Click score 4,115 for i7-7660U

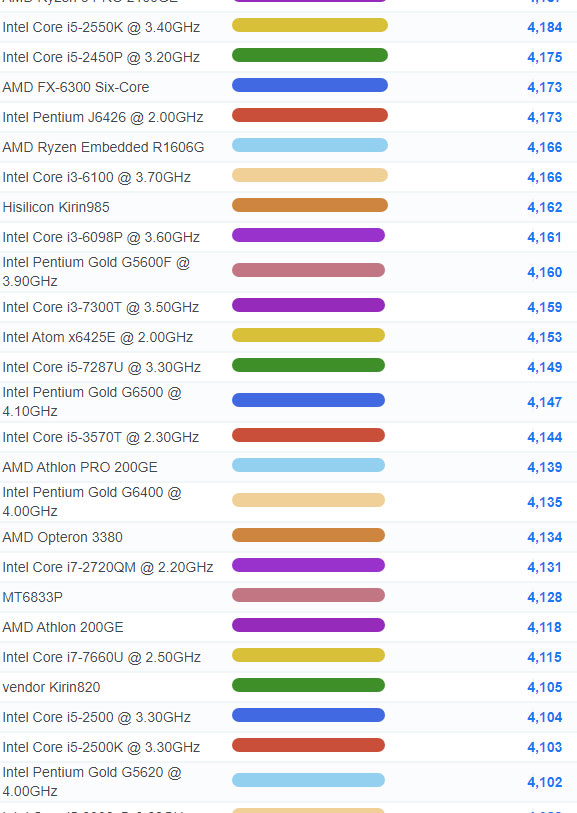coord(544,658)
